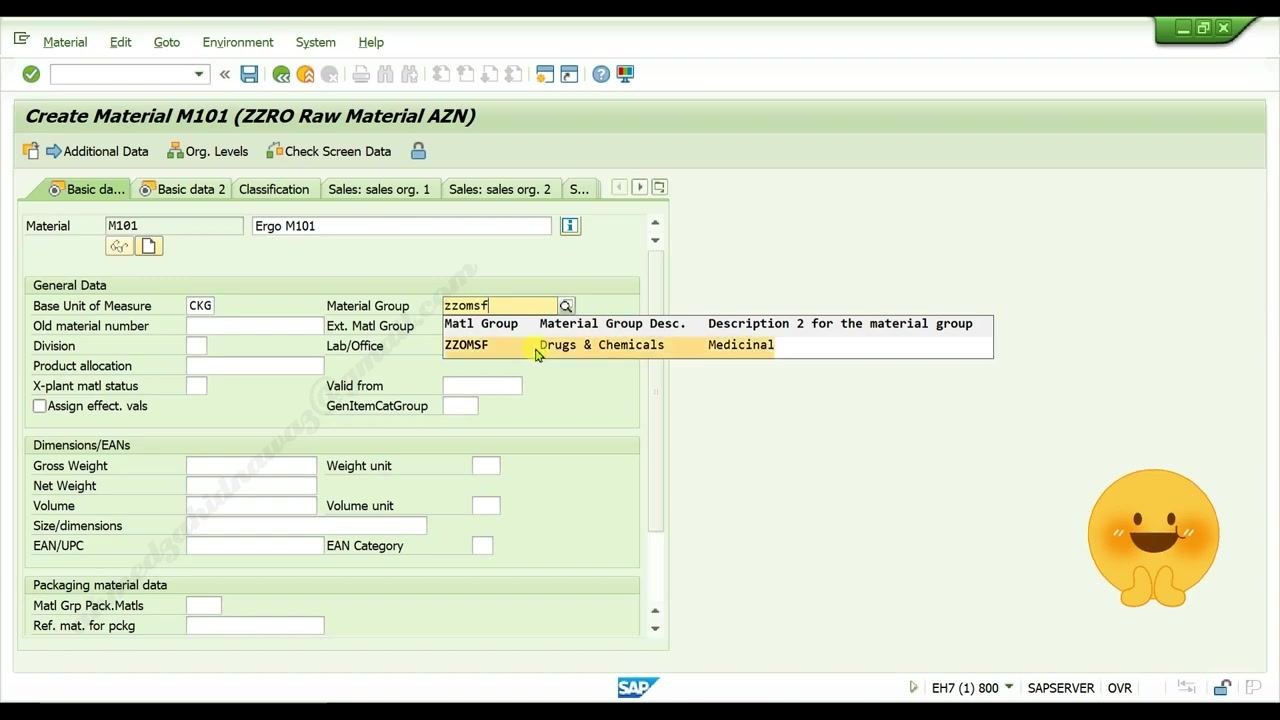
Task: Click the Create New Session icon
Action: point(545,74)
